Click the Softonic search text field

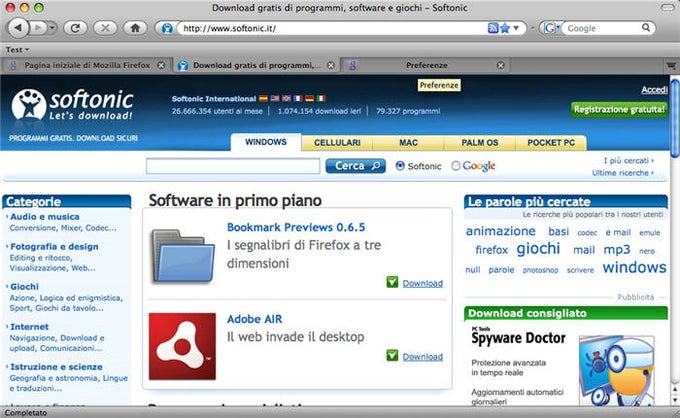(x=233, y=166)
